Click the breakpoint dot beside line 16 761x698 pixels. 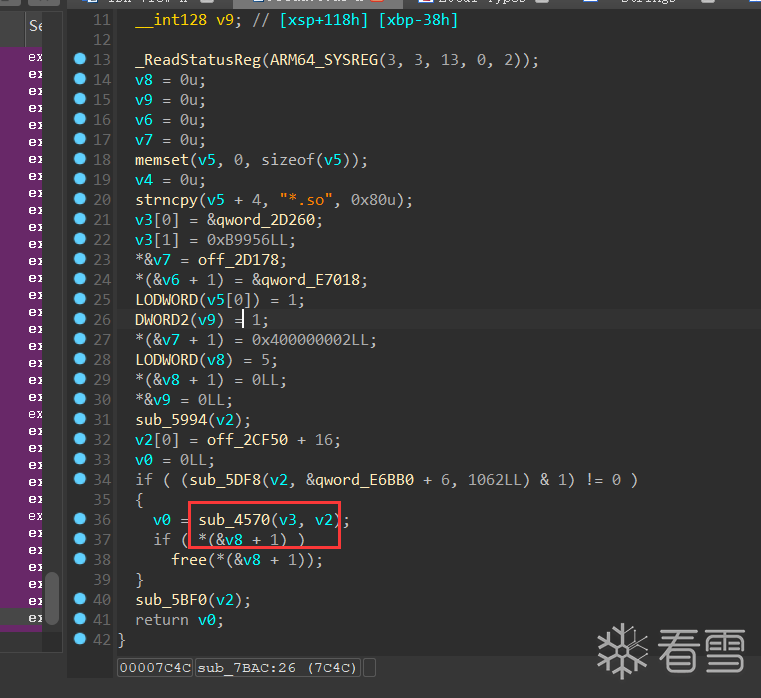click(80, 119)
